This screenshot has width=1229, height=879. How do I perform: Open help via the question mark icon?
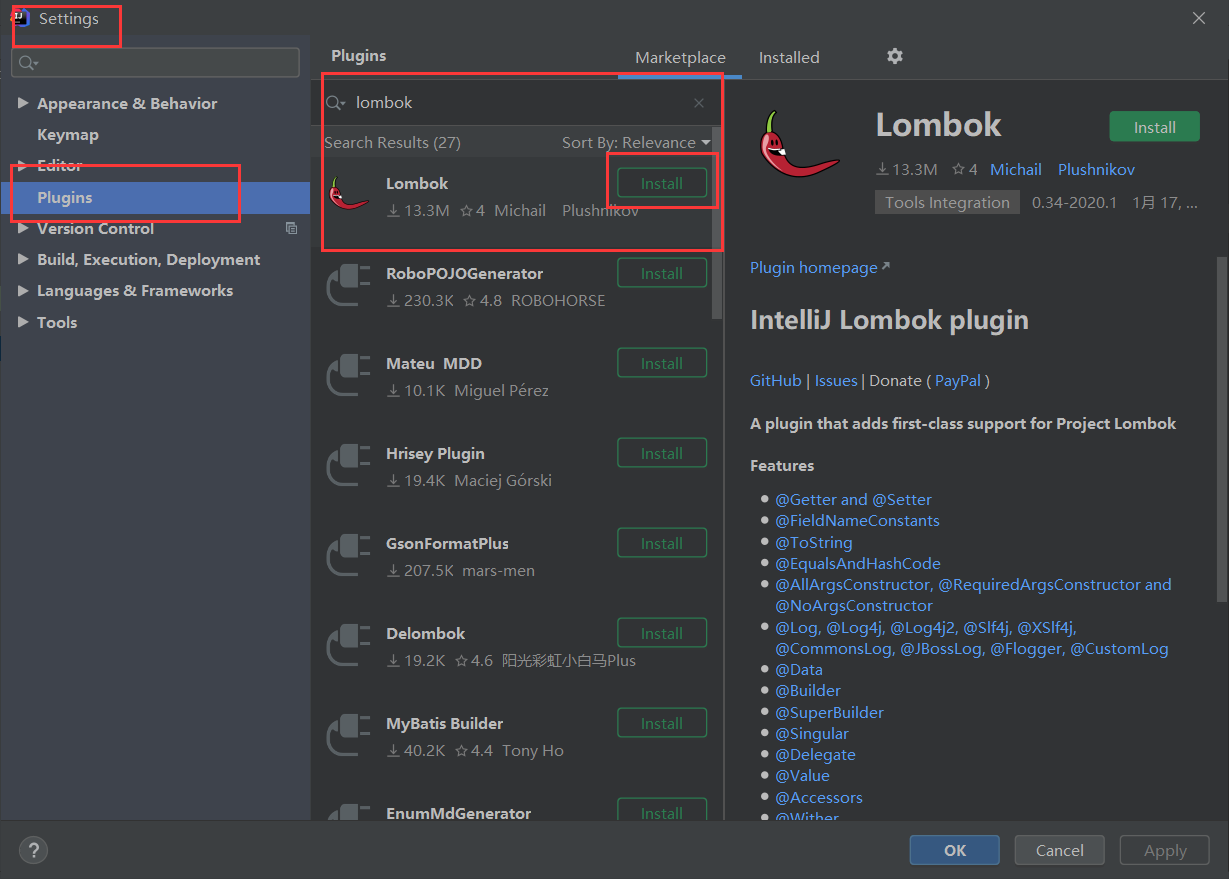(x=33, y=850)
